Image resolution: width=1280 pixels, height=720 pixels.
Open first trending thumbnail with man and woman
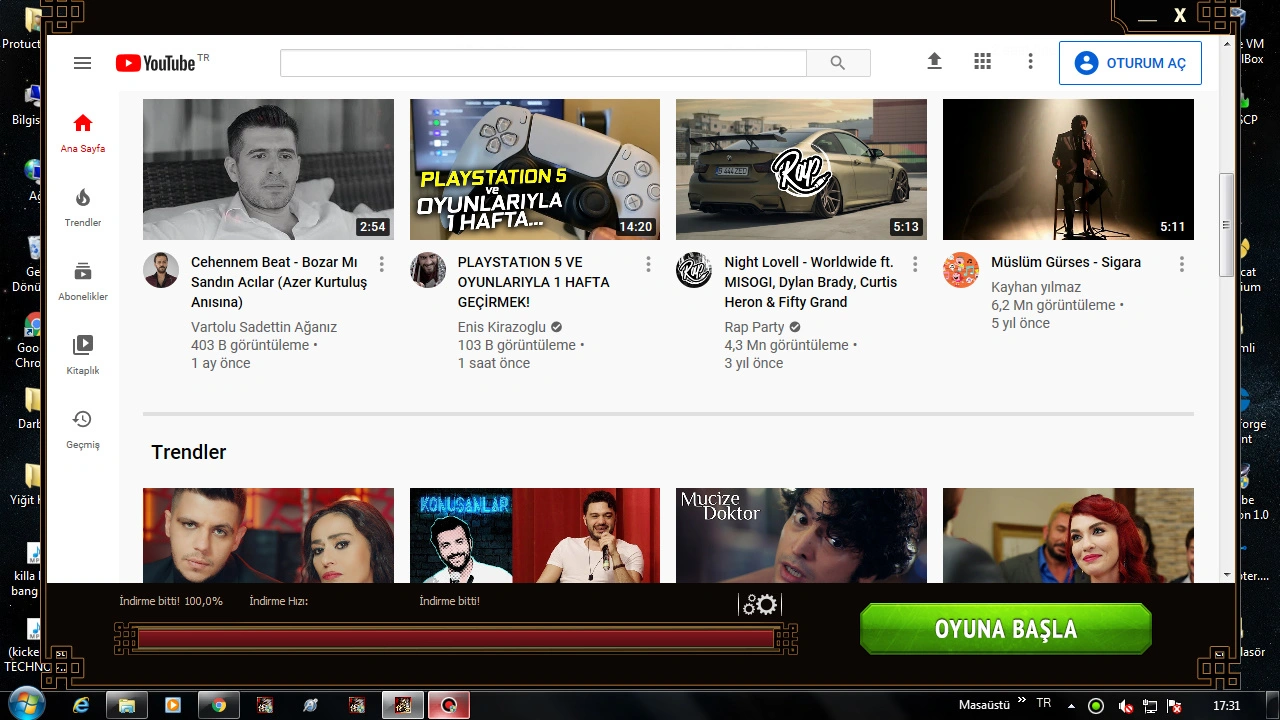tap(268, 535)
